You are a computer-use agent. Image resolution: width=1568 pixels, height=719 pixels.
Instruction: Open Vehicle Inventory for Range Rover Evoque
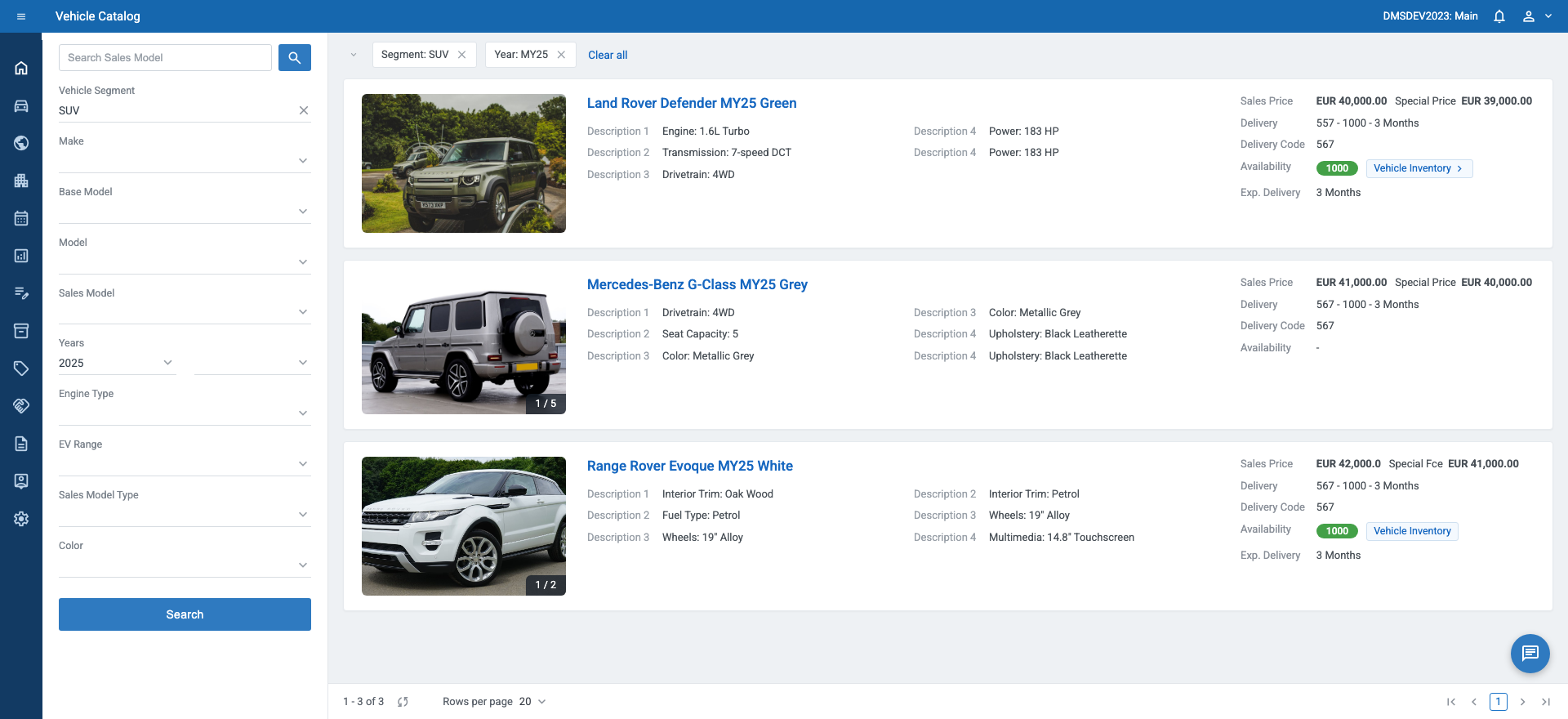(x=1412, y=531)
